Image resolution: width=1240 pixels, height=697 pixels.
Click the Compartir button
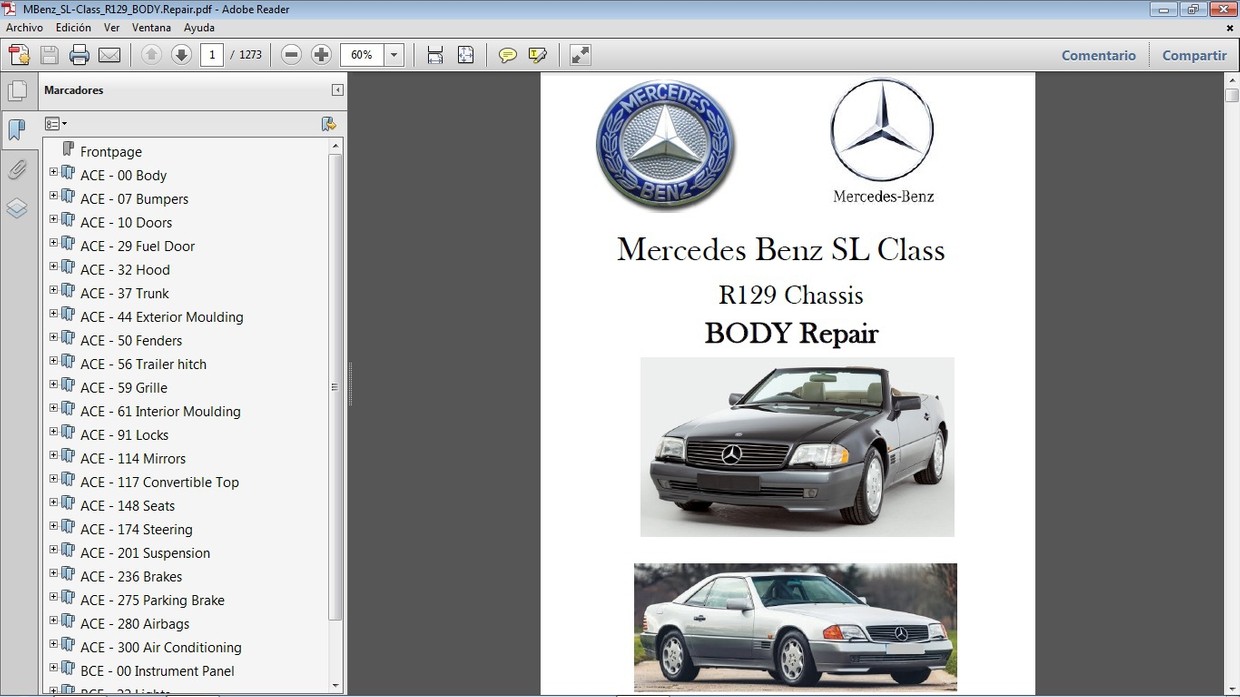pyautogui.click(x=1194, y=55)
